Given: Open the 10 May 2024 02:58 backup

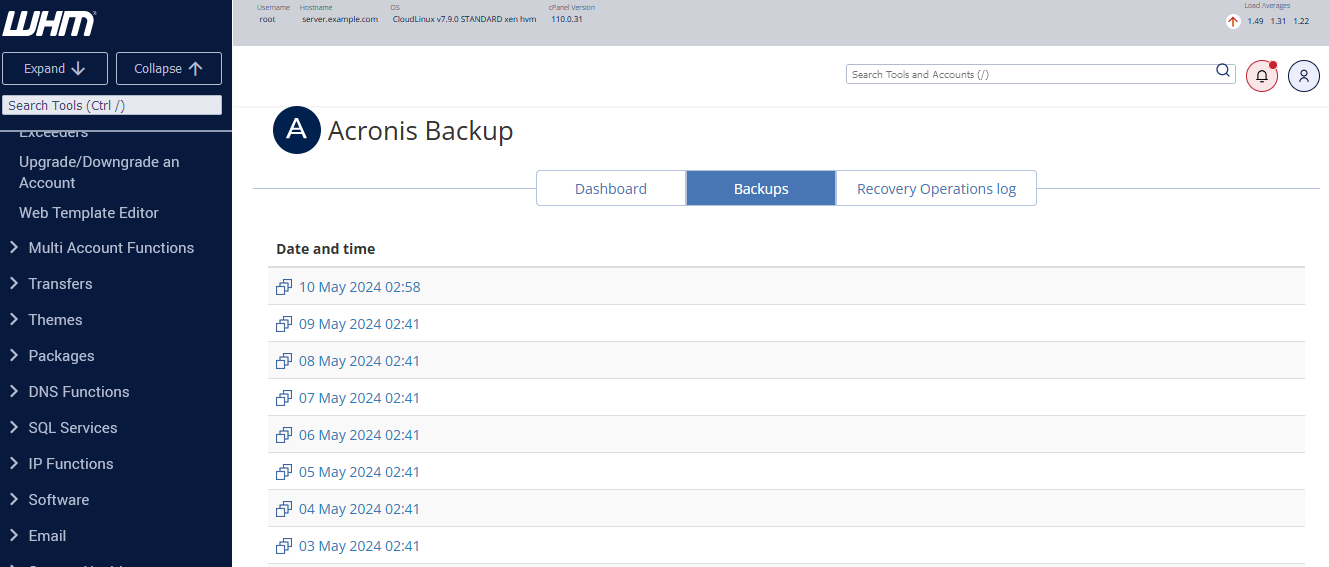Looking at the screenshot, I should 360,287.
